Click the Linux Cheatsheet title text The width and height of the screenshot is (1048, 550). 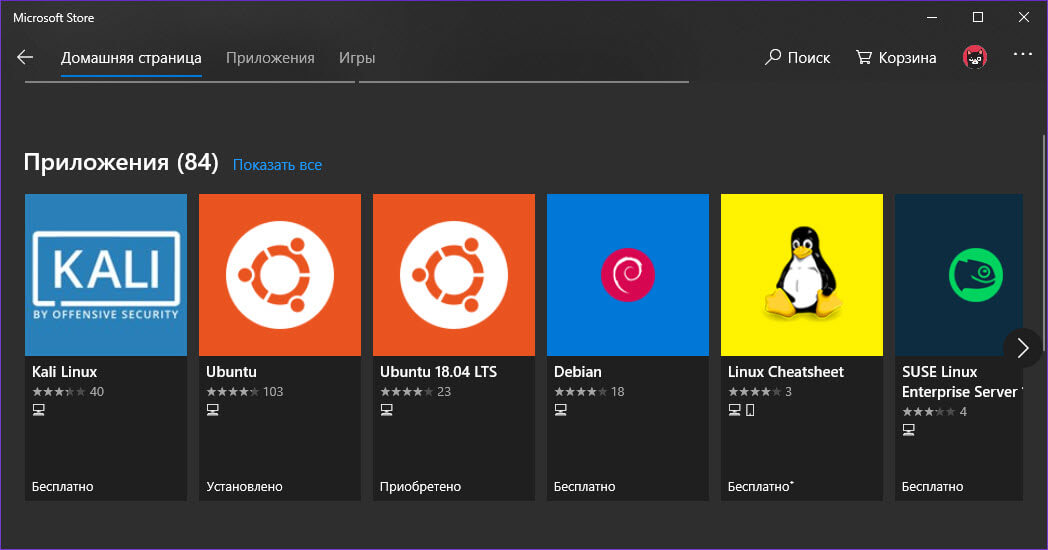pyautogui.click(x=786, y=372)
